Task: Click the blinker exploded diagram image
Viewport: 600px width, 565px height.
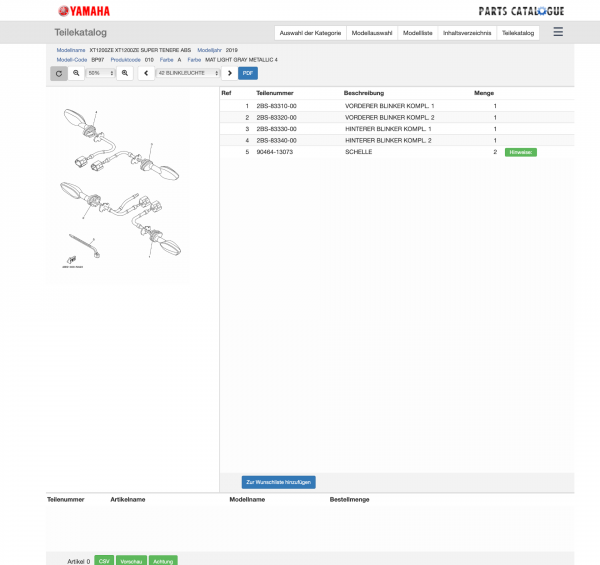Action: (x=121, y=187)
